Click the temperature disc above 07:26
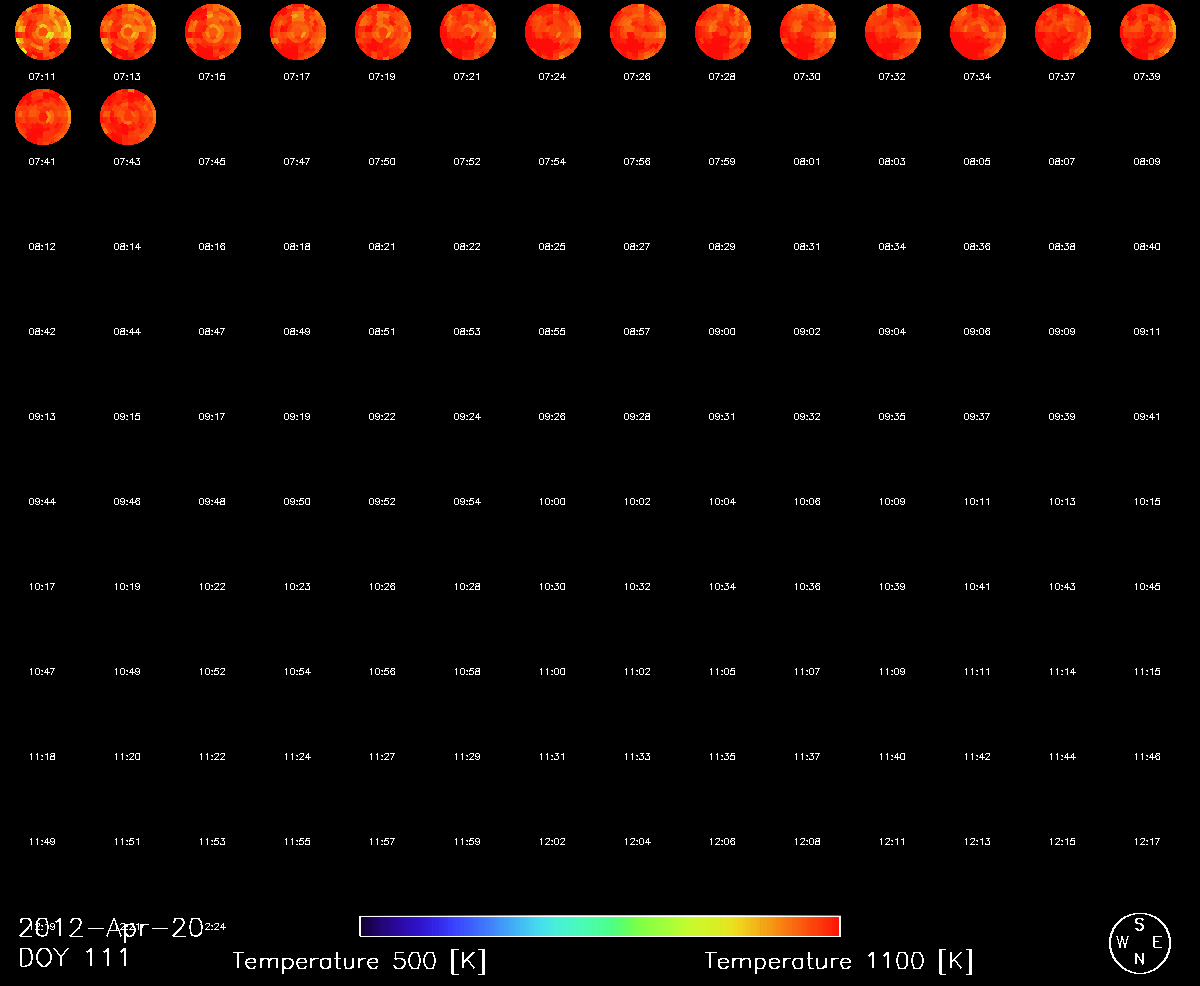 (638, 33)
